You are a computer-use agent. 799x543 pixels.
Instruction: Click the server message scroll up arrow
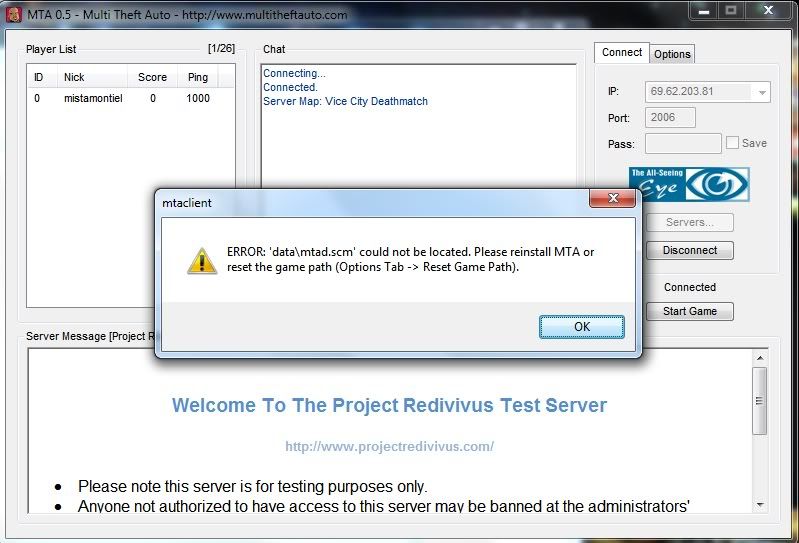click(760, 358)
